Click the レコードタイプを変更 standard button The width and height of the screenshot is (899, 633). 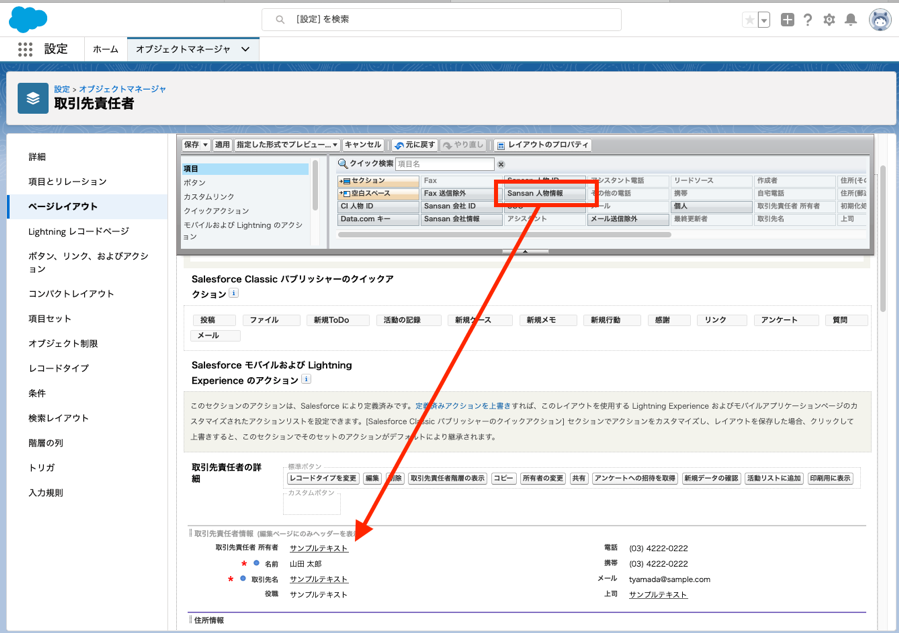[323, 478]
